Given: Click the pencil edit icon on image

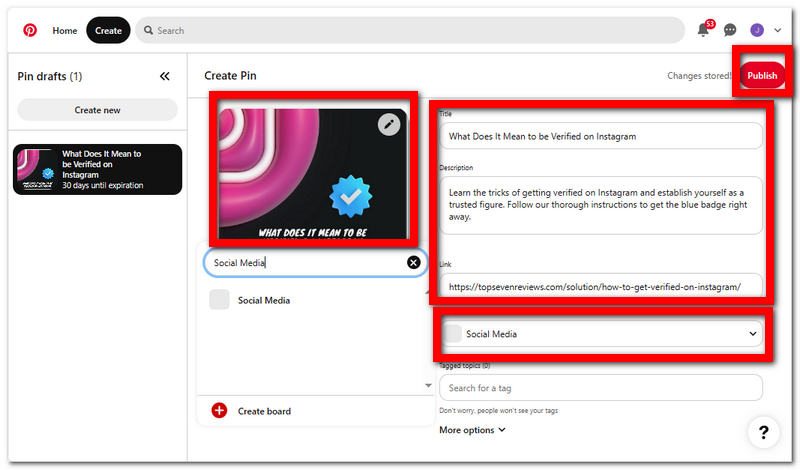Looking at the screenshot, I should tap(390, 125).
